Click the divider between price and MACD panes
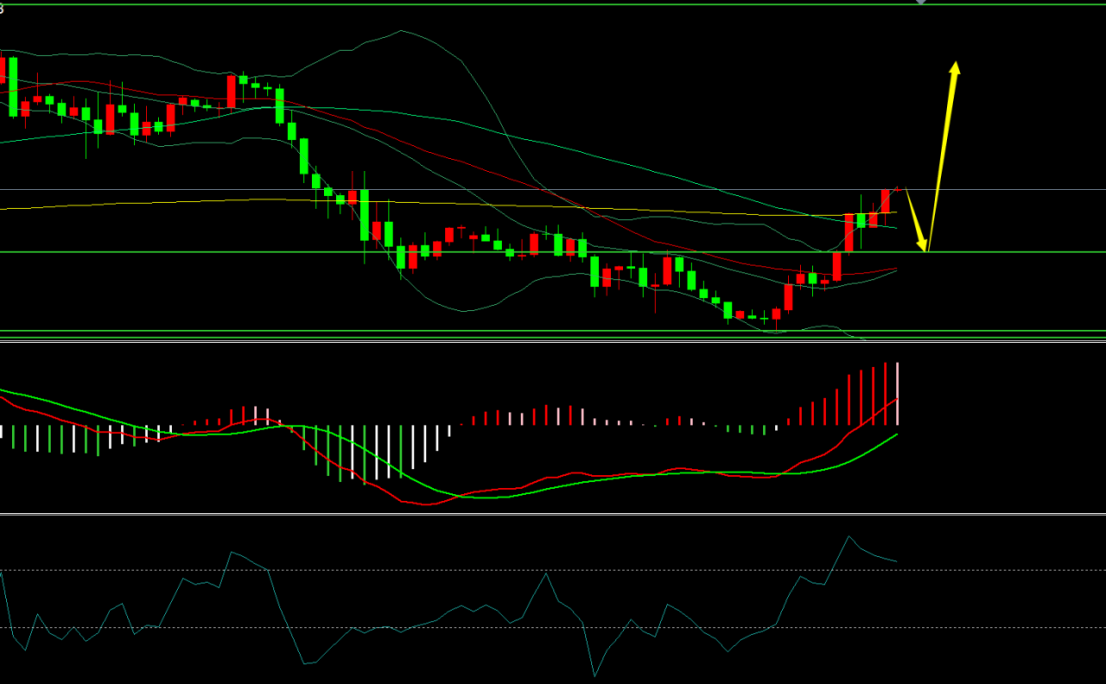 pos(553,341)
